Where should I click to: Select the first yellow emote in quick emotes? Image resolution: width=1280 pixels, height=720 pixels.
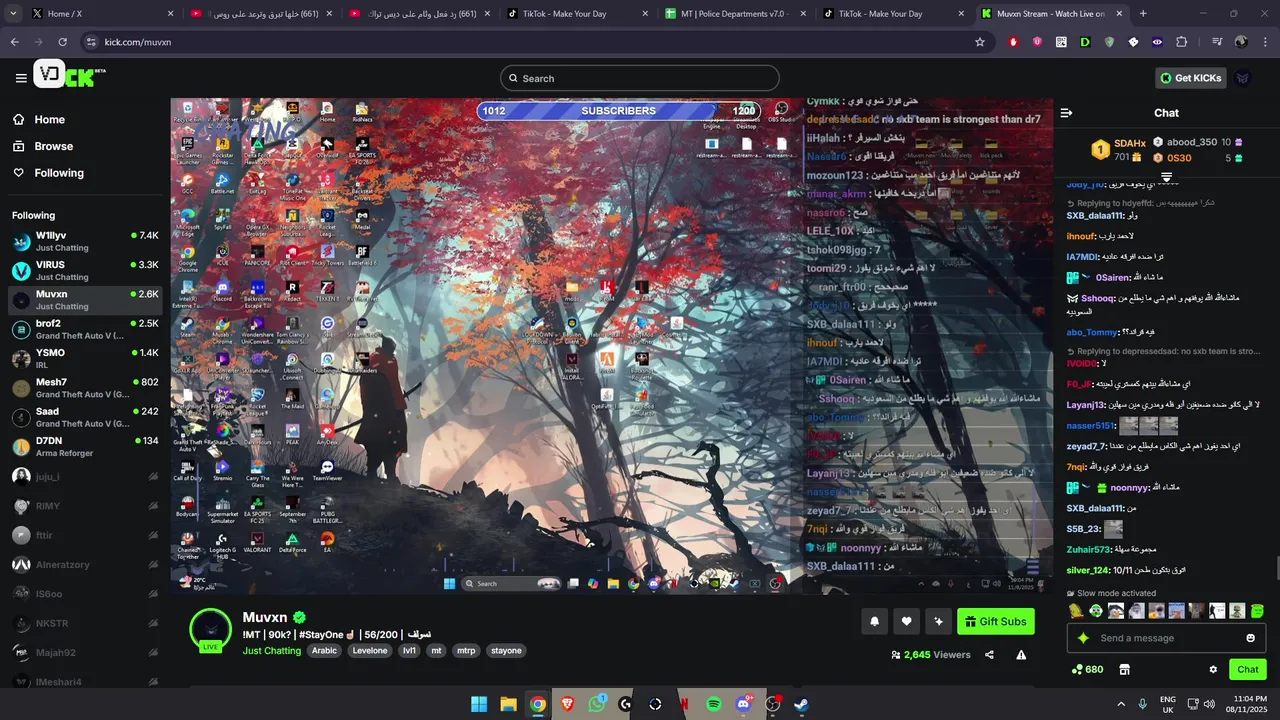[1075, 611]
